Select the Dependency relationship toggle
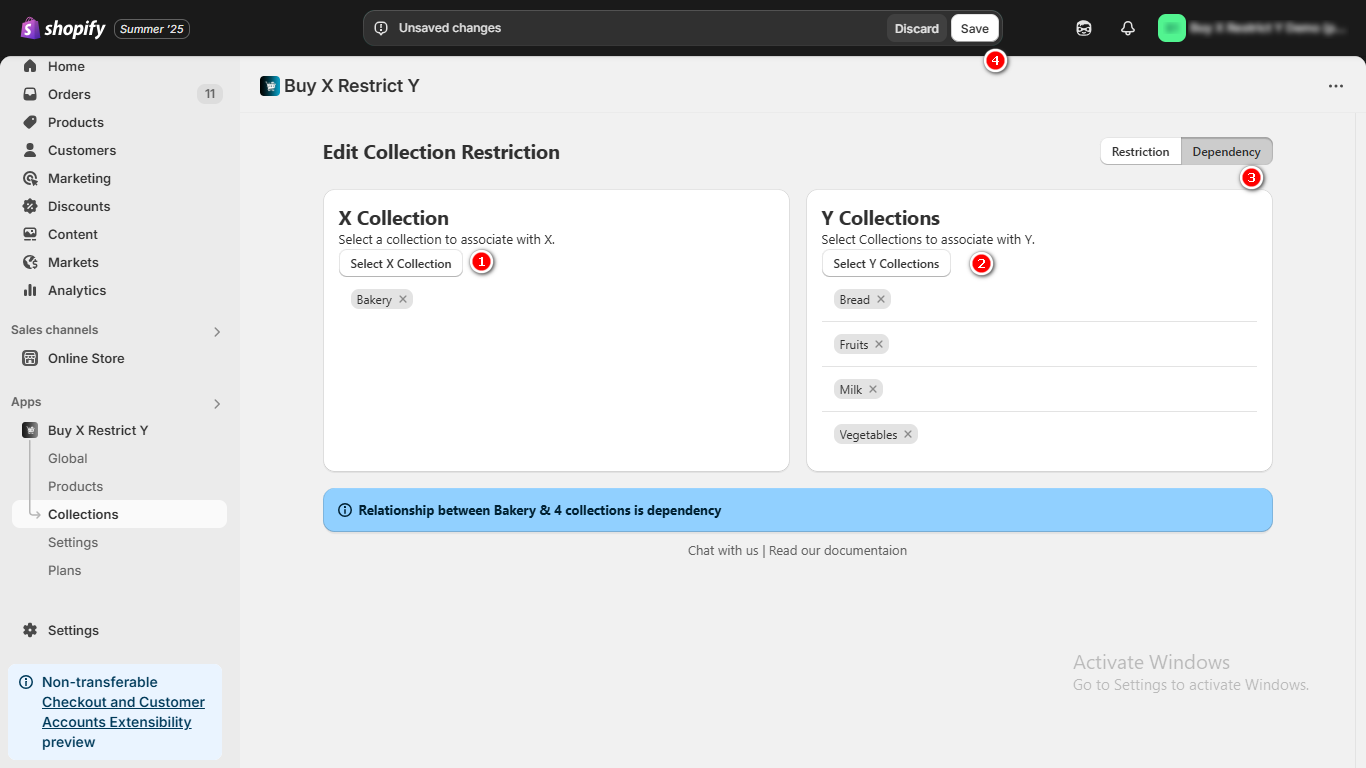Image resolution: width=1366 pixels, height=768 pixels. (1226, 152)
